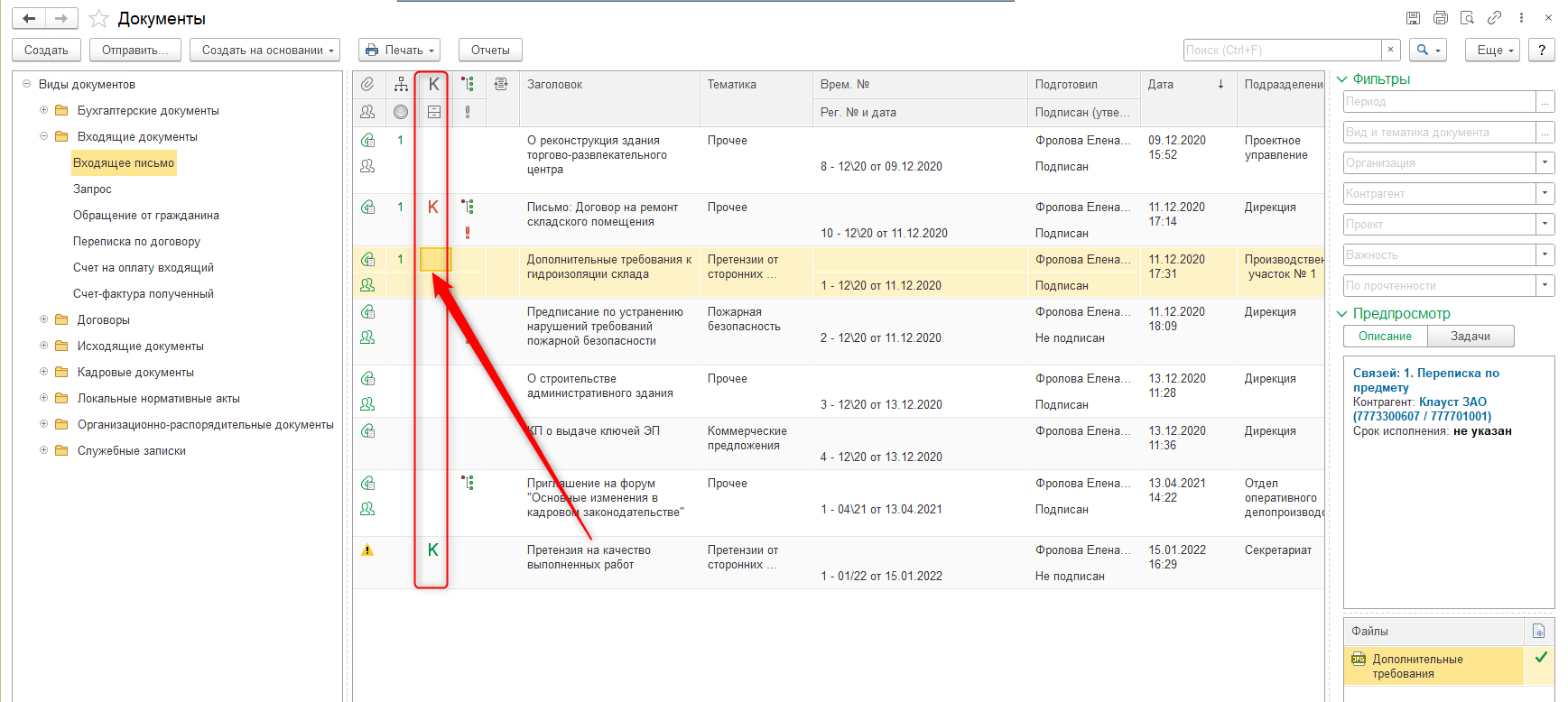Click the paperclip attachments column header

click(367, 84)
